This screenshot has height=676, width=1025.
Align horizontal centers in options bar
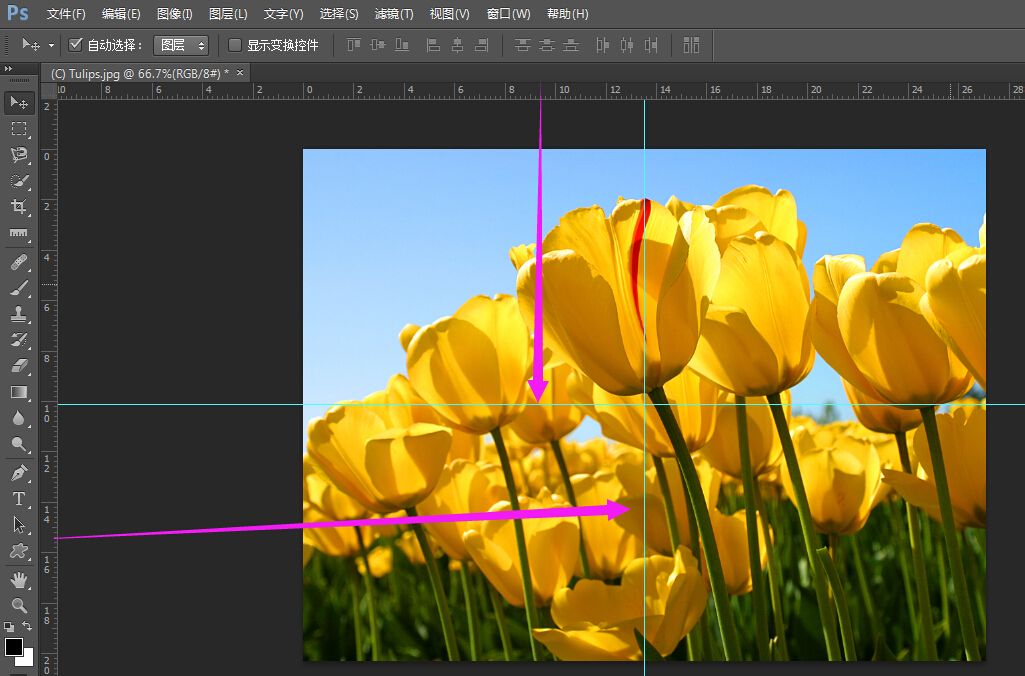coord(457,45)
